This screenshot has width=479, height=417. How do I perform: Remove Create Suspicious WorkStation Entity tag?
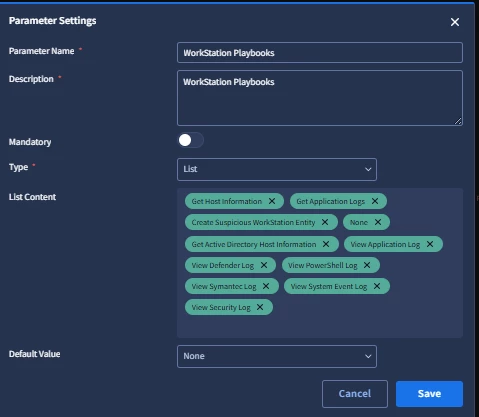(325, 222)
